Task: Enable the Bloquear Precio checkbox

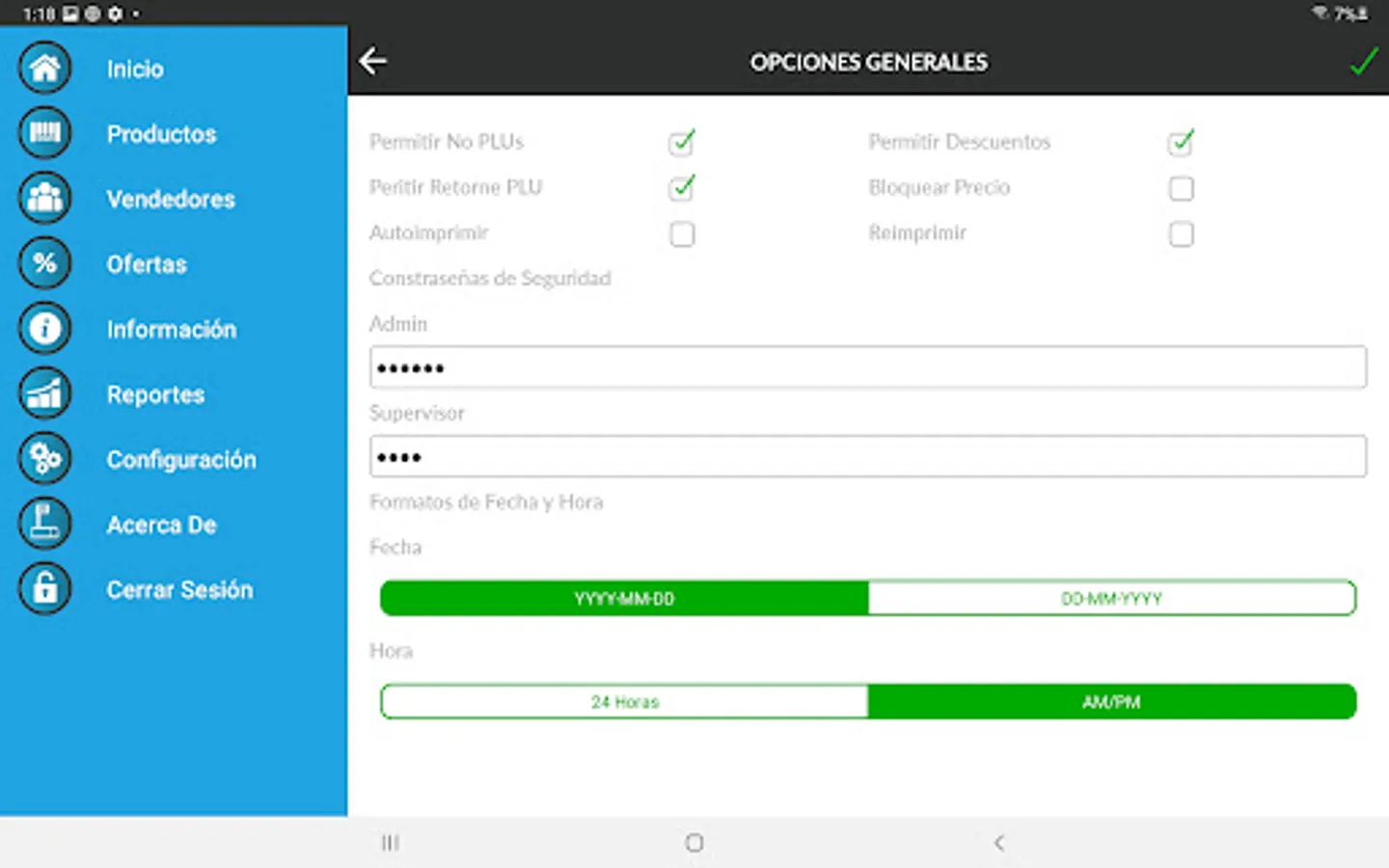Action: coord(1181,188)
